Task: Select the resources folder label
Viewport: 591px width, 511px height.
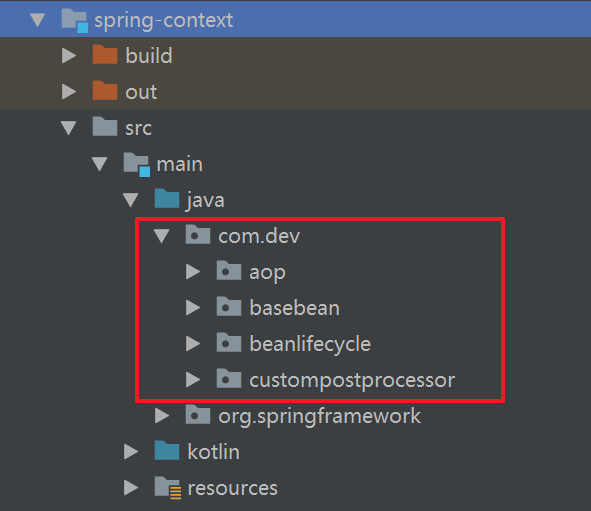Action: click(x=233, y=488)
